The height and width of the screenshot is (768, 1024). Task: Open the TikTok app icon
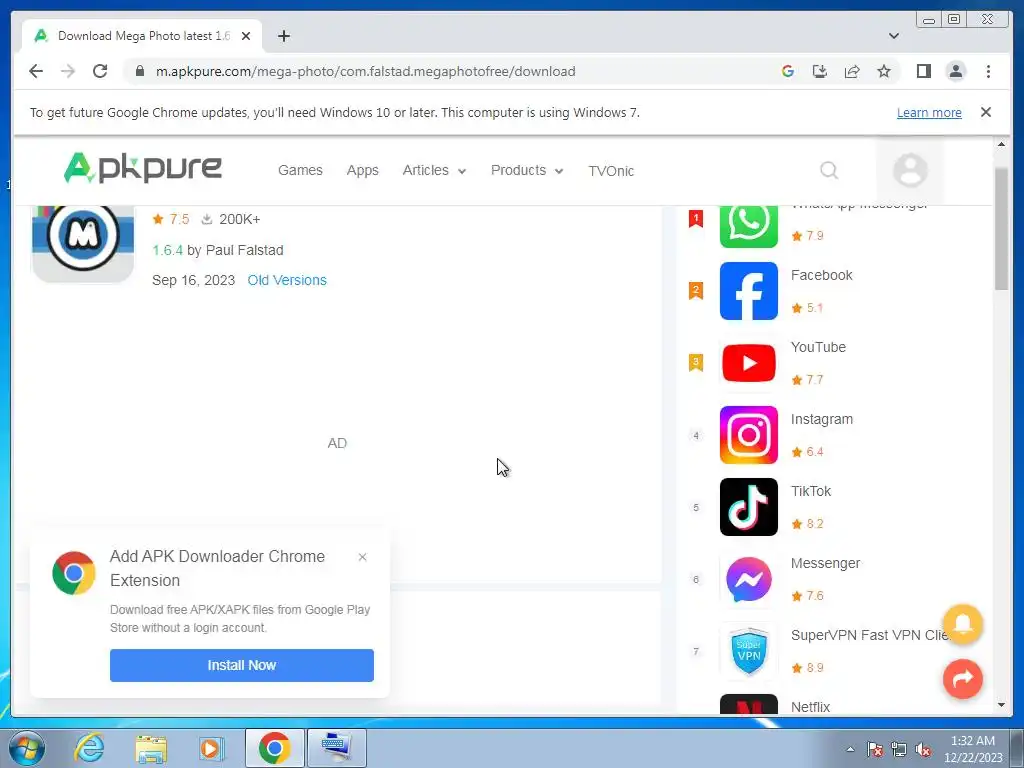pos(748,507)
